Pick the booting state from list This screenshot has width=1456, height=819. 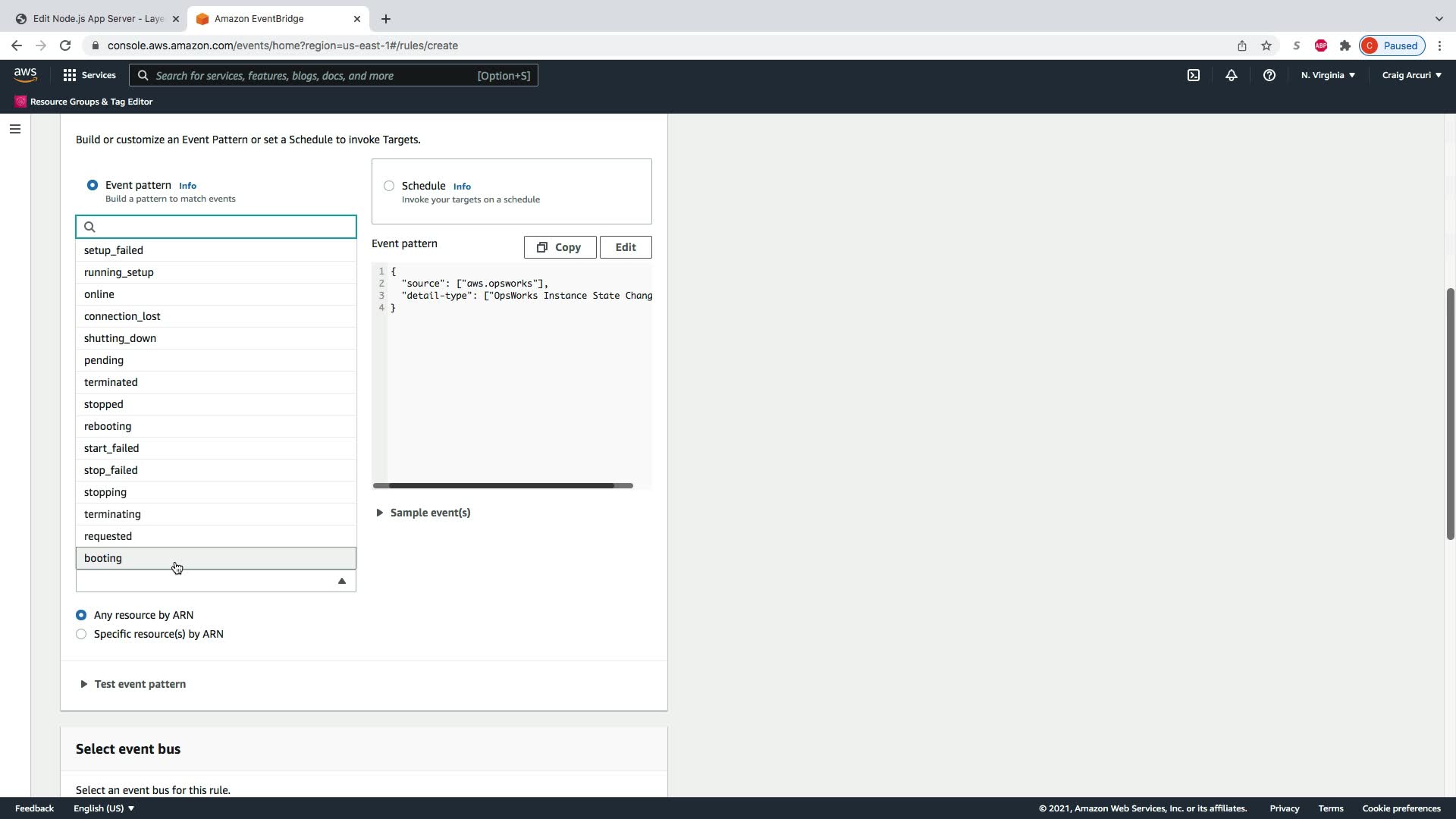[x=103, y=558]
